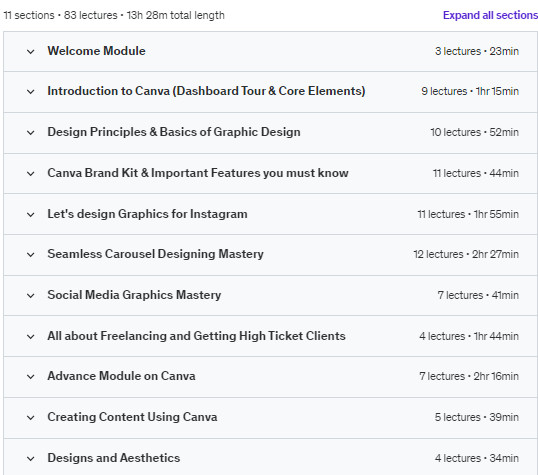Expand Design Principles & Basics chevron

31,133
